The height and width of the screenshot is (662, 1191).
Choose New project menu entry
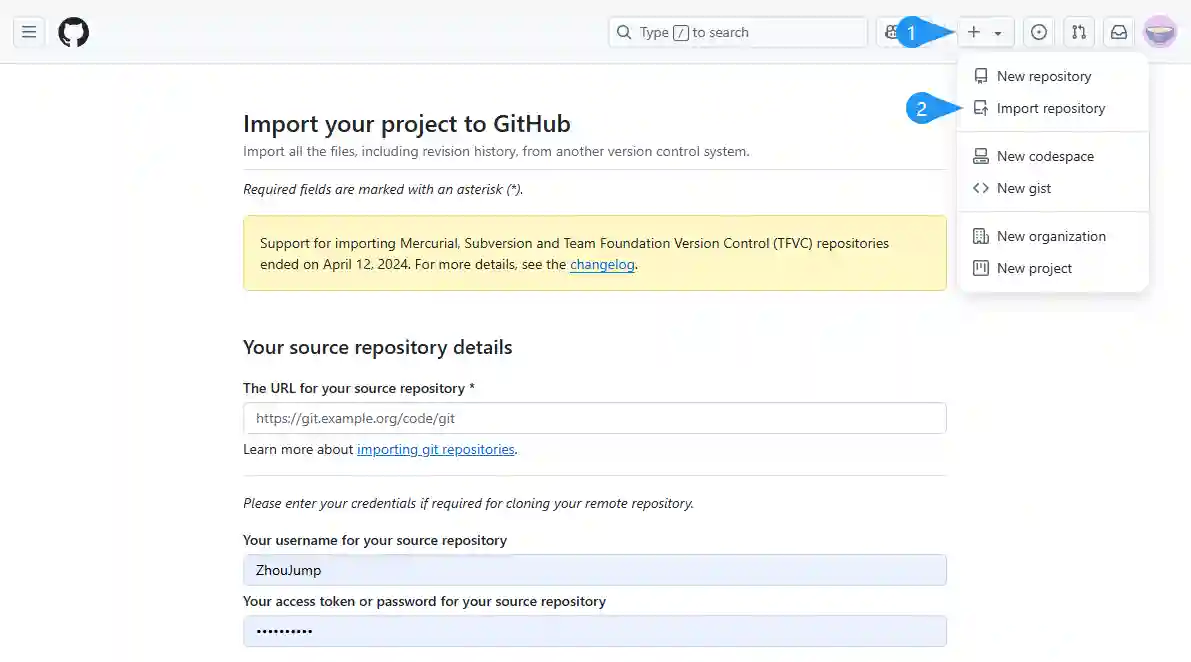[1034, 268]
